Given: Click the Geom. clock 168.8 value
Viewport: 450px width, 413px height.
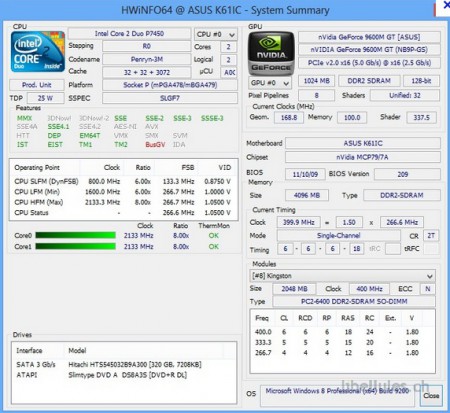Looking at the screenshot, I should coord(289,118).
